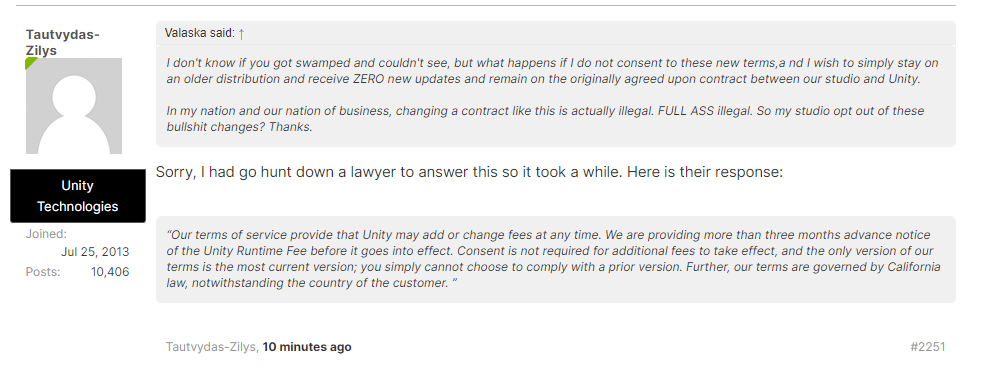The height and width of the screenshot is (375, 991).
Task: Click the "10 minutes ago" timestamp
Action: [307, 347]
